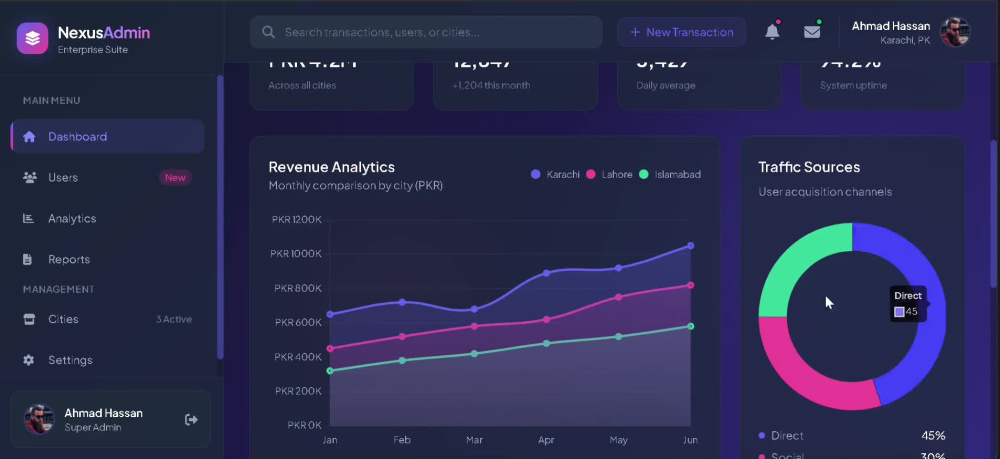The height and width of the screenshot is (459, 1000).
Task: Click Lahore data point for Jun
Action: tap(691, 285)
